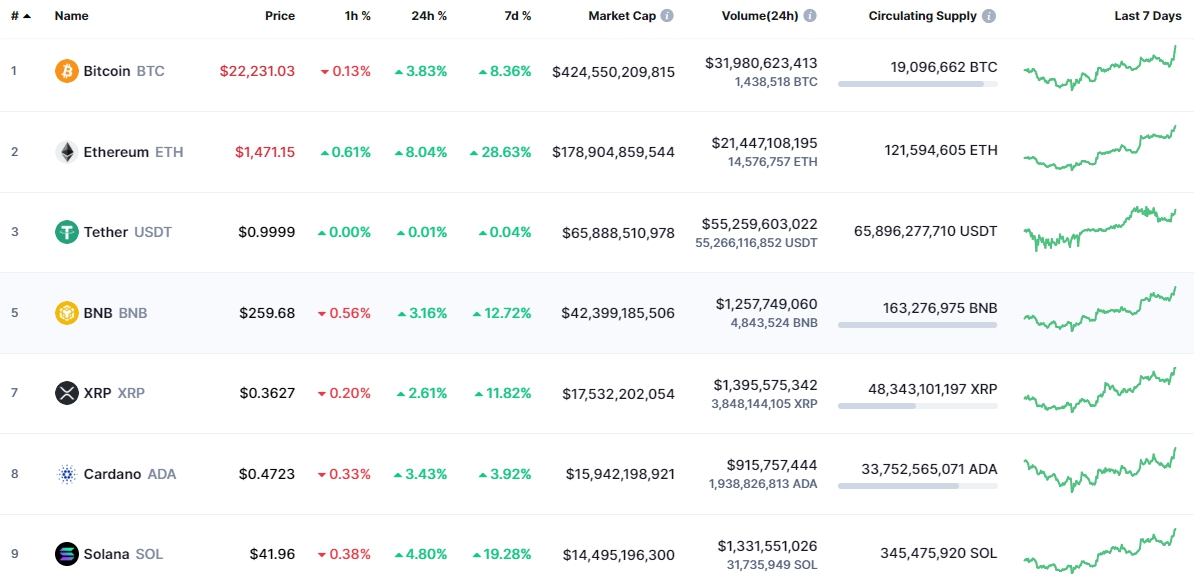Viewport: 1194px width, 588px height.
Task: Sort table by Price column
Action: pos(279,16)
